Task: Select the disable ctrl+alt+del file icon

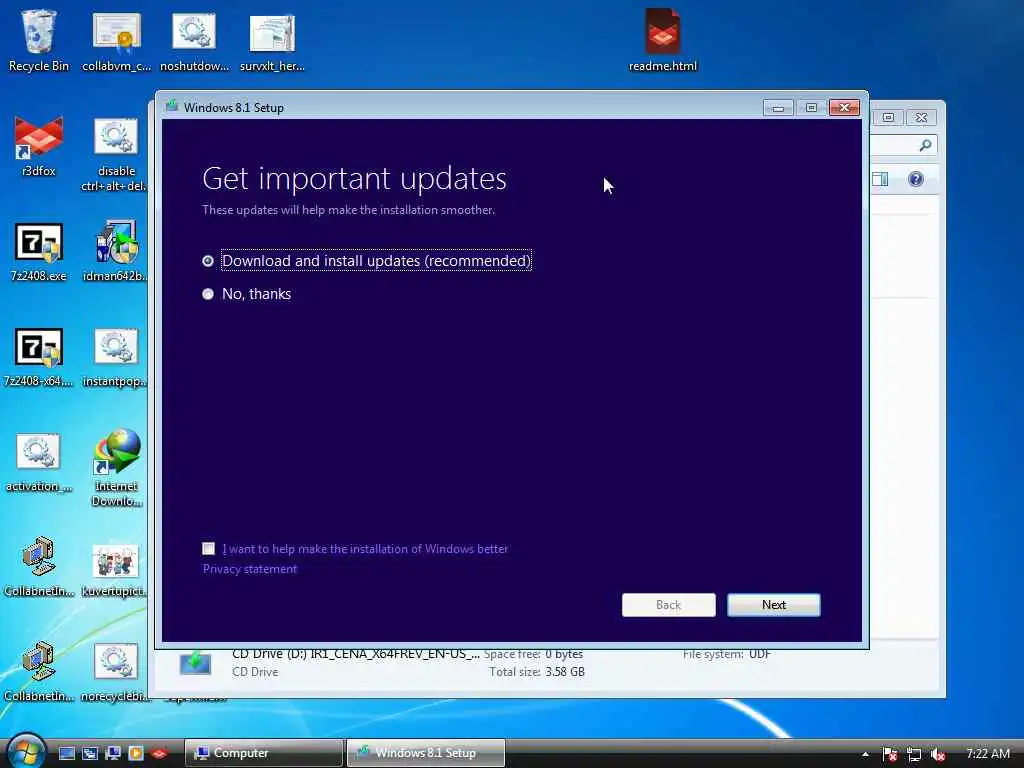Action: [x=116, y=153]
